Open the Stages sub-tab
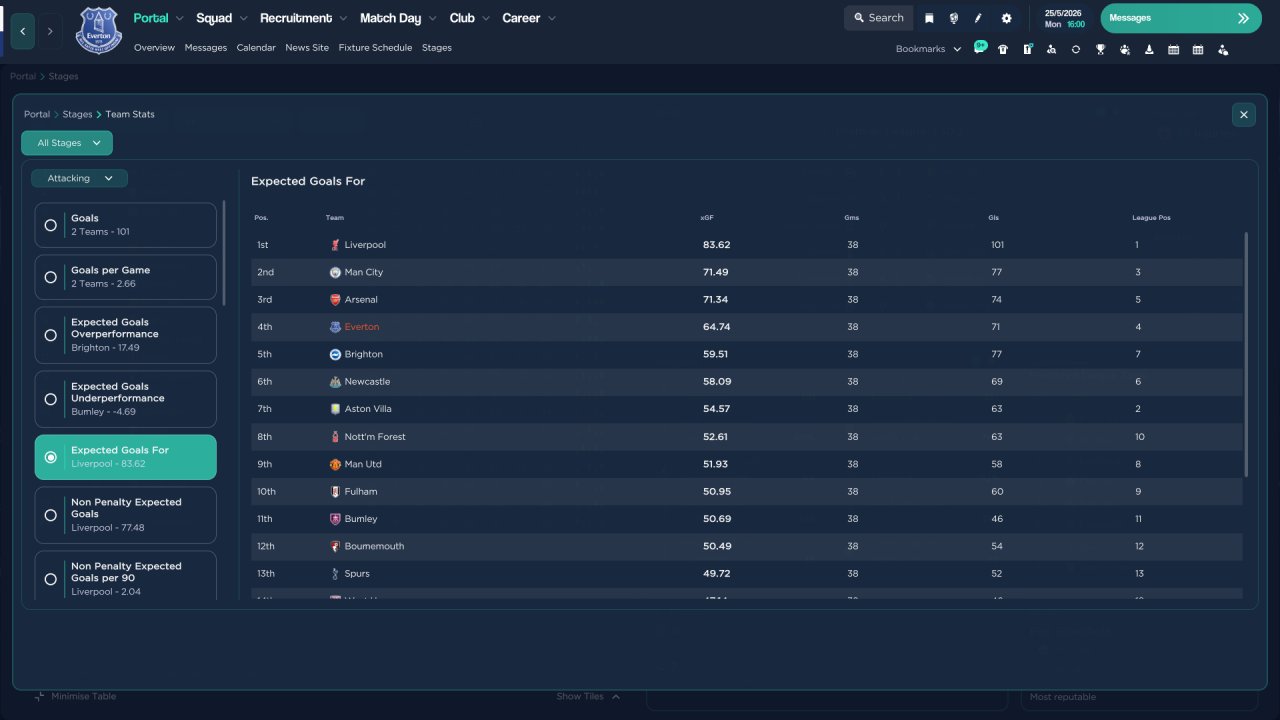Image resolution: width=1280 pixels, height=720 pixels. [437, 48]
